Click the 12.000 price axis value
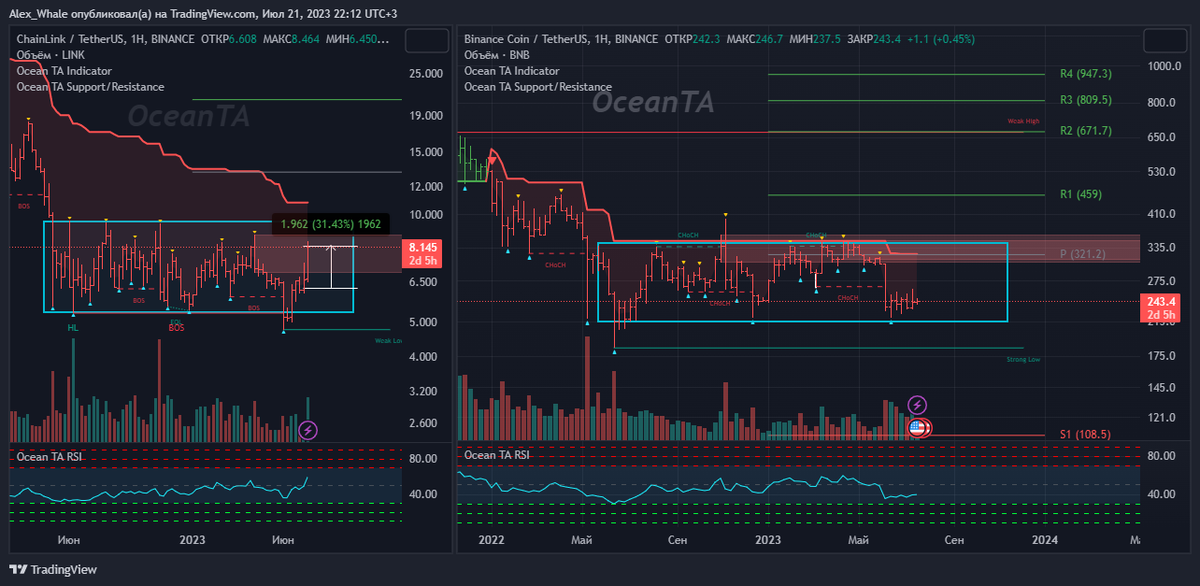This screenshot has height=586, width=1200. tap(426, 187)
